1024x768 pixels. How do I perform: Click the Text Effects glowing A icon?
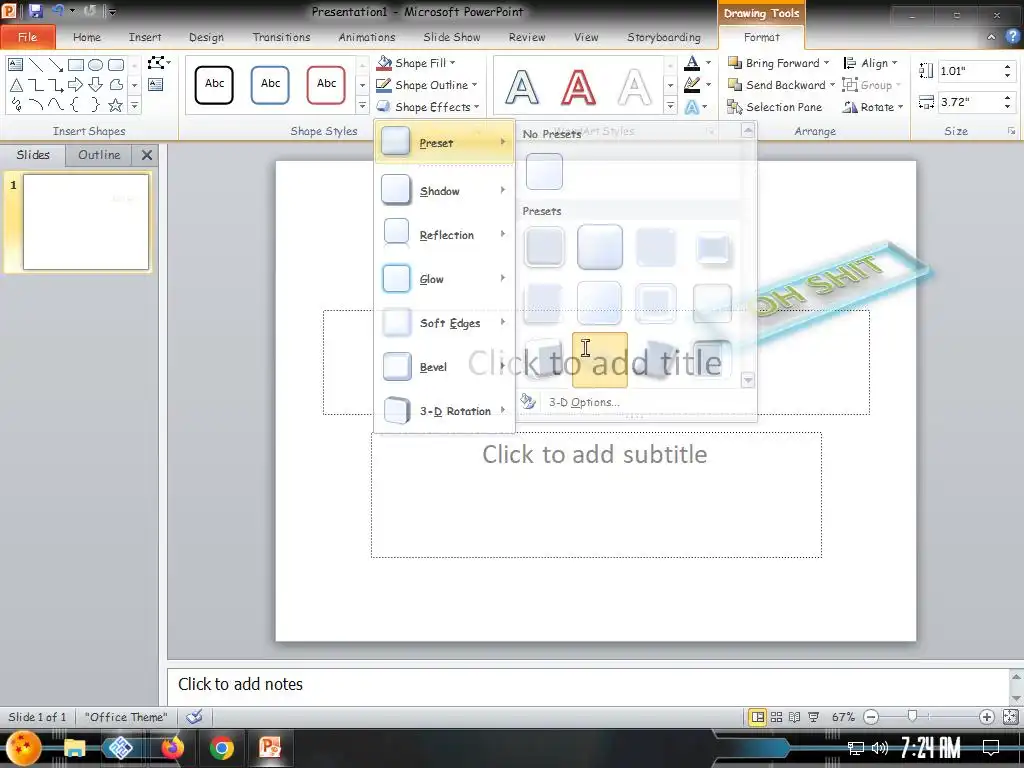click(692, 107)
